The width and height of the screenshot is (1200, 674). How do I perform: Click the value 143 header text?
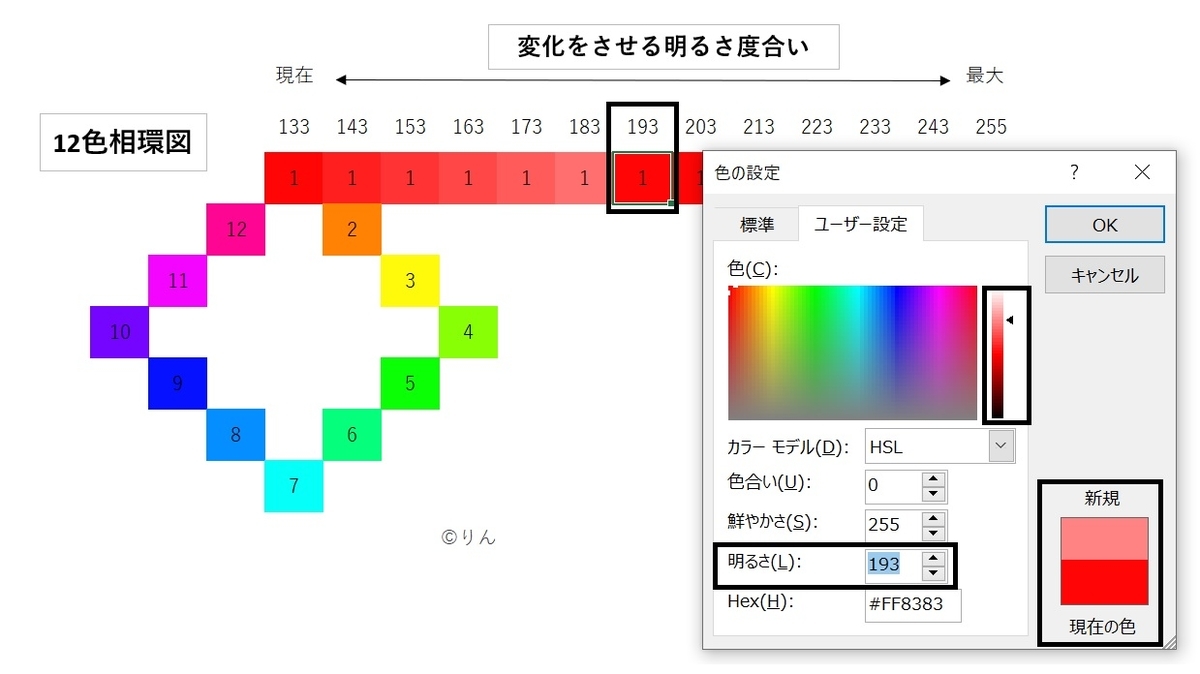(351, 127)
